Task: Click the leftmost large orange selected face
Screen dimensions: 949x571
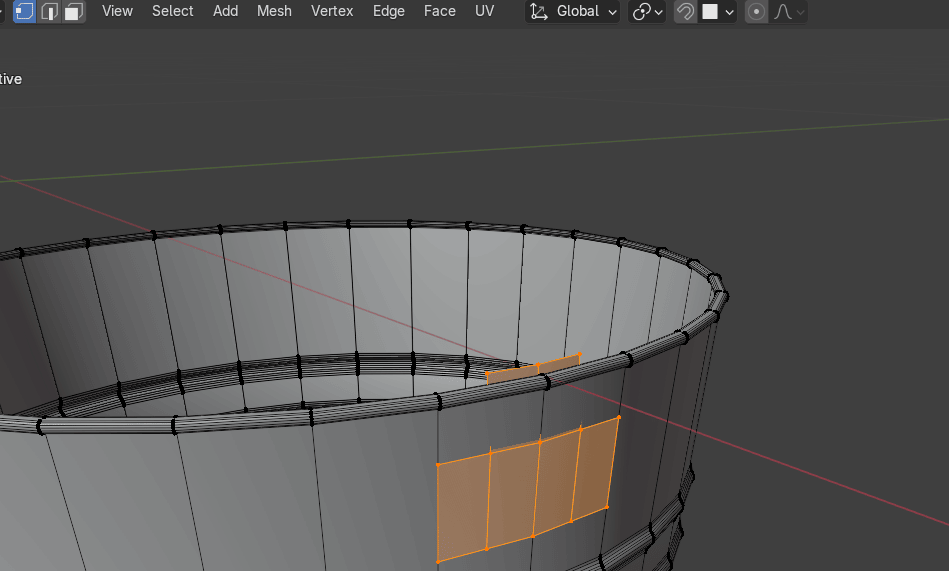Action: 462,505
